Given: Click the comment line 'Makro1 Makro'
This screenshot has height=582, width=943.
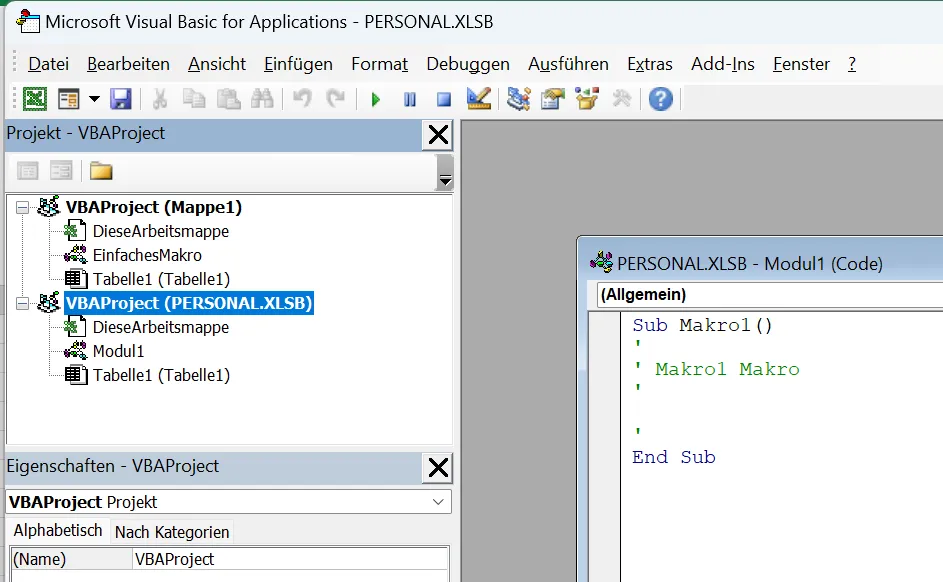Looking at the screenshot, I should 727,369.
